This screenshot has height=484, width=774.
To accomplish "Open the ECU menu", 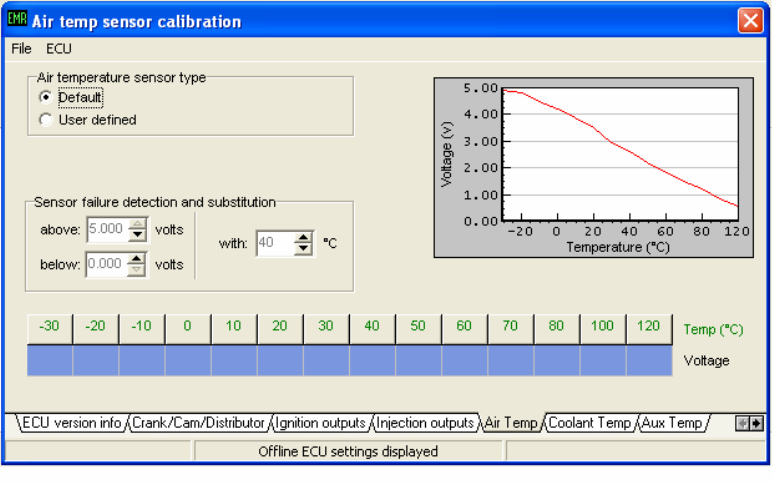I will [x=59, y=49].
